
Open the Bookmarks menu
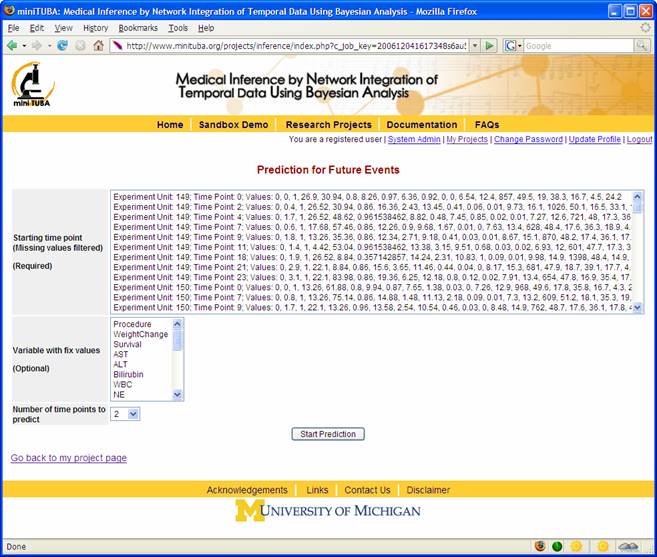tap(138, 28)
